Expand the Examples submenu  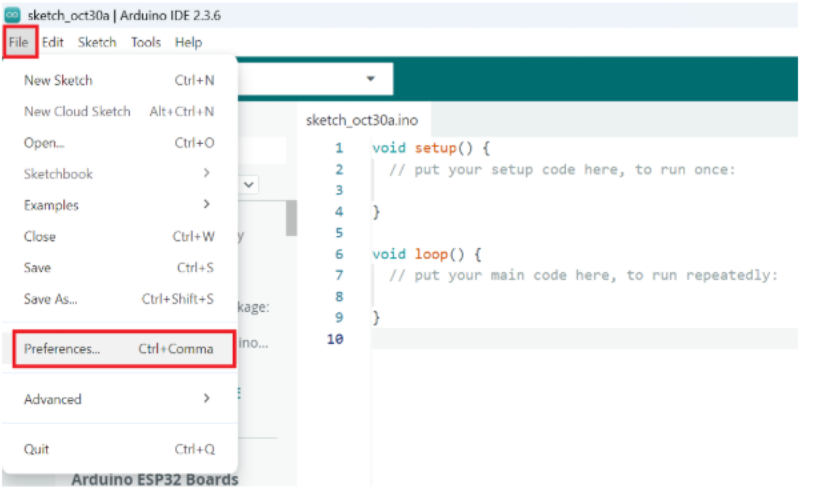tap(119, 205)
